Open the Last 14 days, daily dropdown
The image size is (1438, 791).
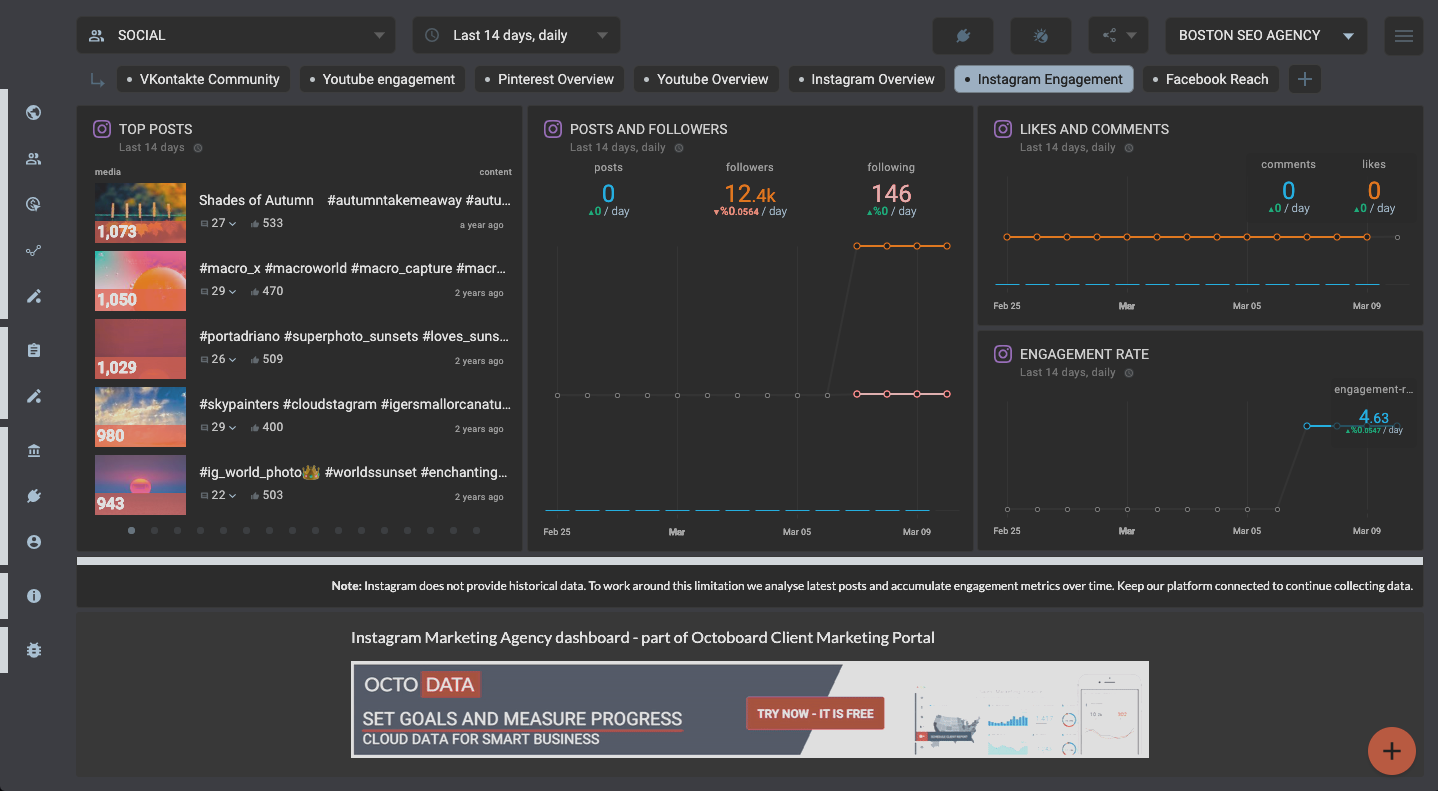point(516,35)
